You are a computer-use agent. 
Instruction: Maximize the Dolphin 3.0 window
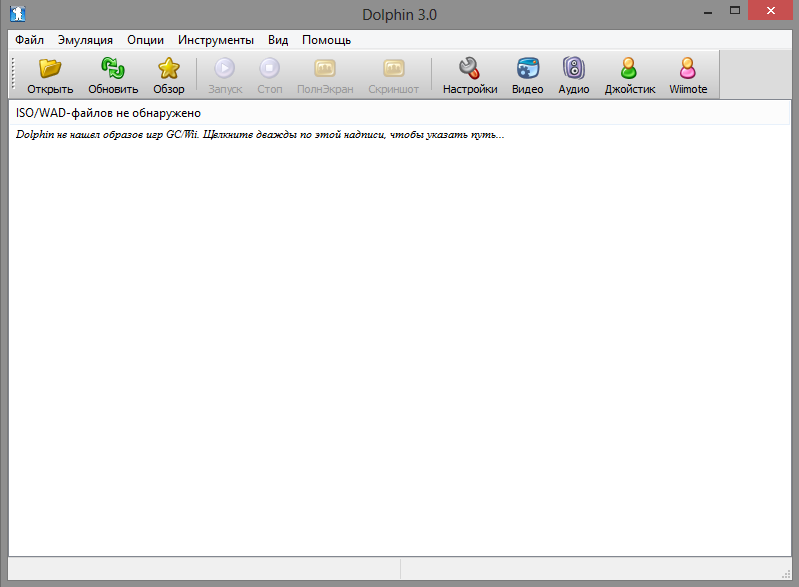click(734, 11)
